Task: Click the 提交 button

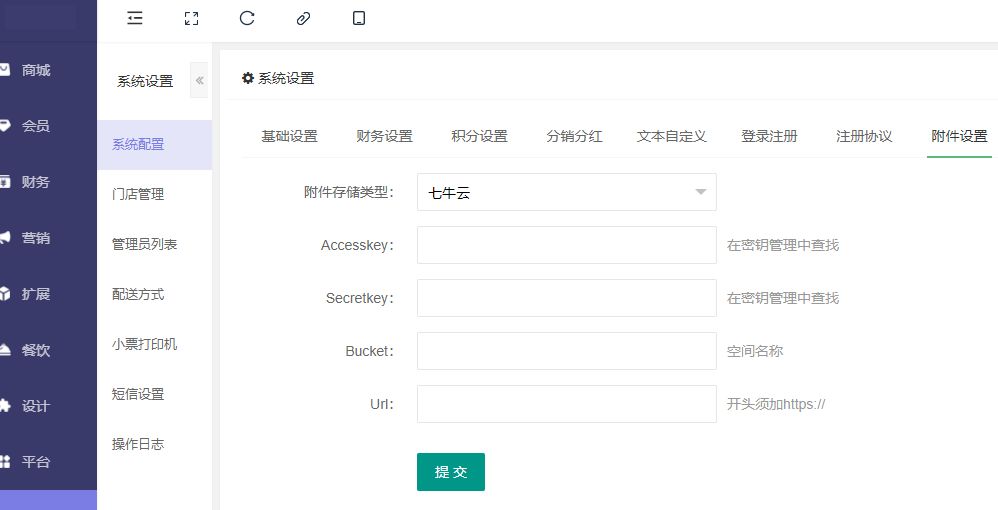Action: click(x=450, y=472)
